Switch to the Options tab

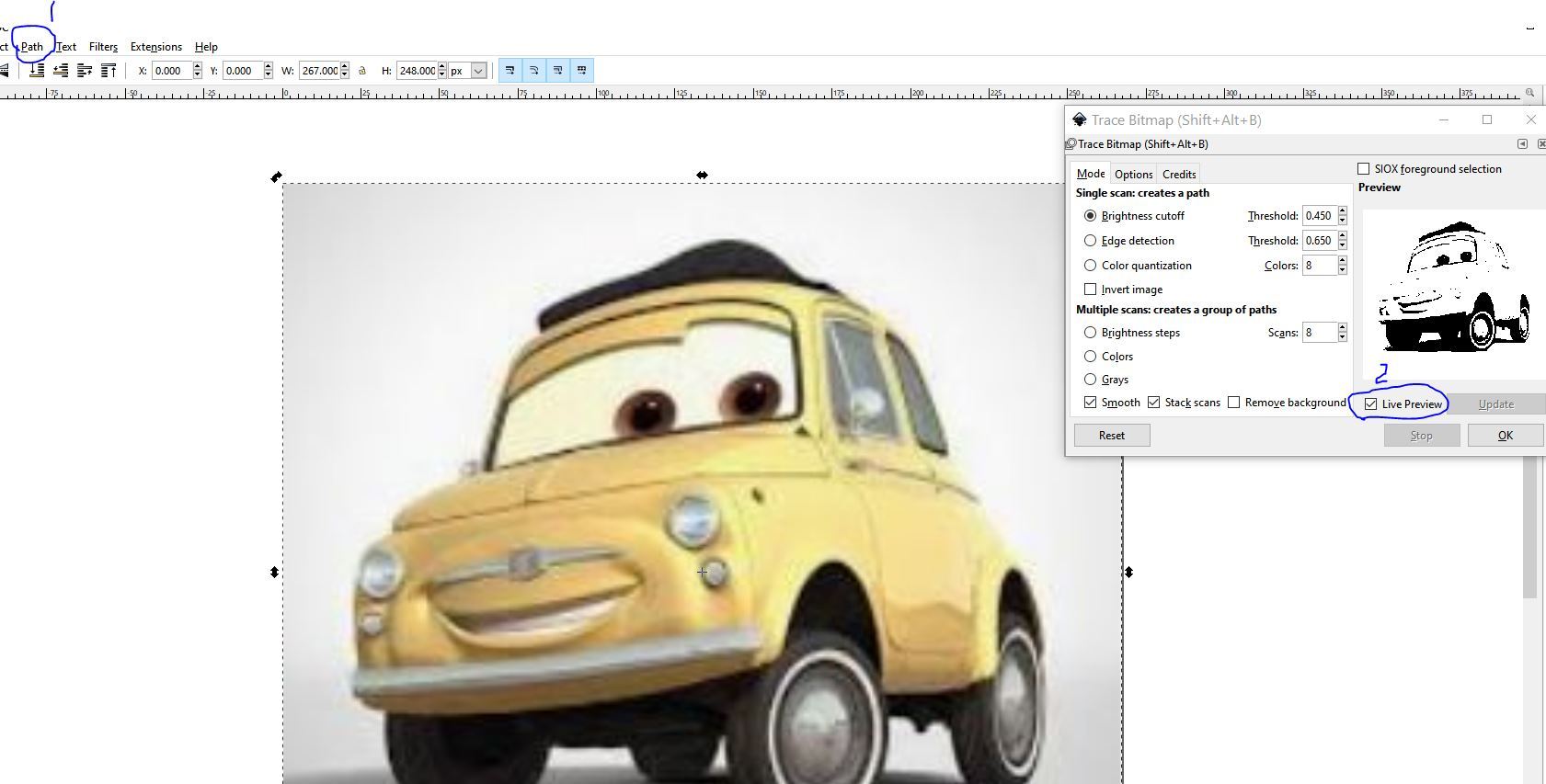coord(1133,174)
